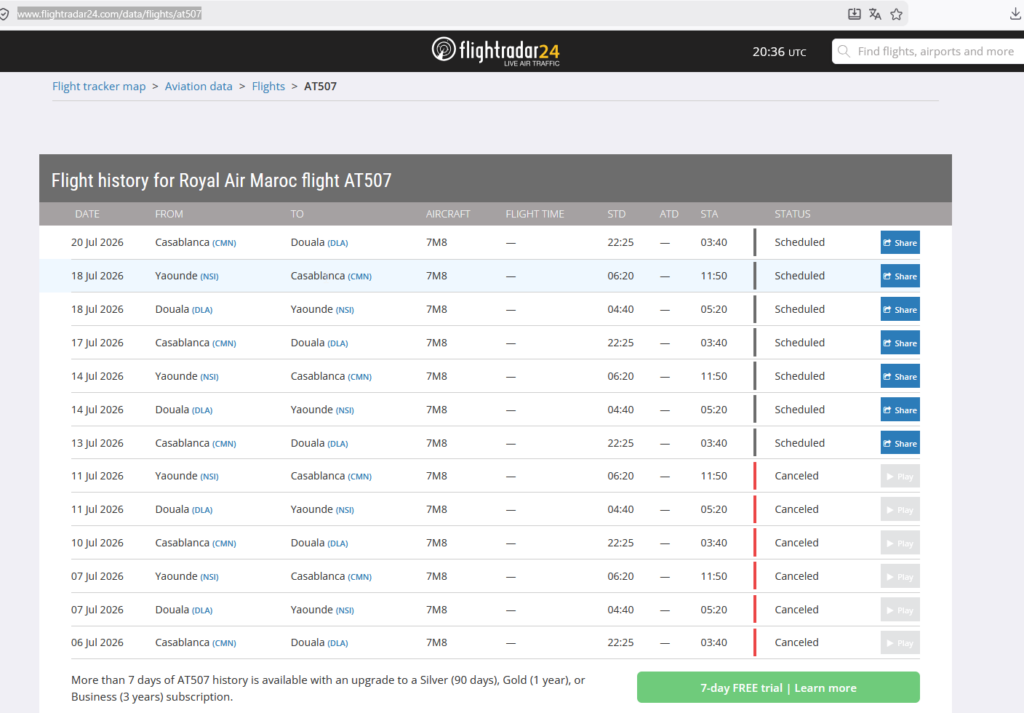Open DLA airport link in 06 Jul row
1024x713 pixels.
pyautogui.click(x=338, y=643)
